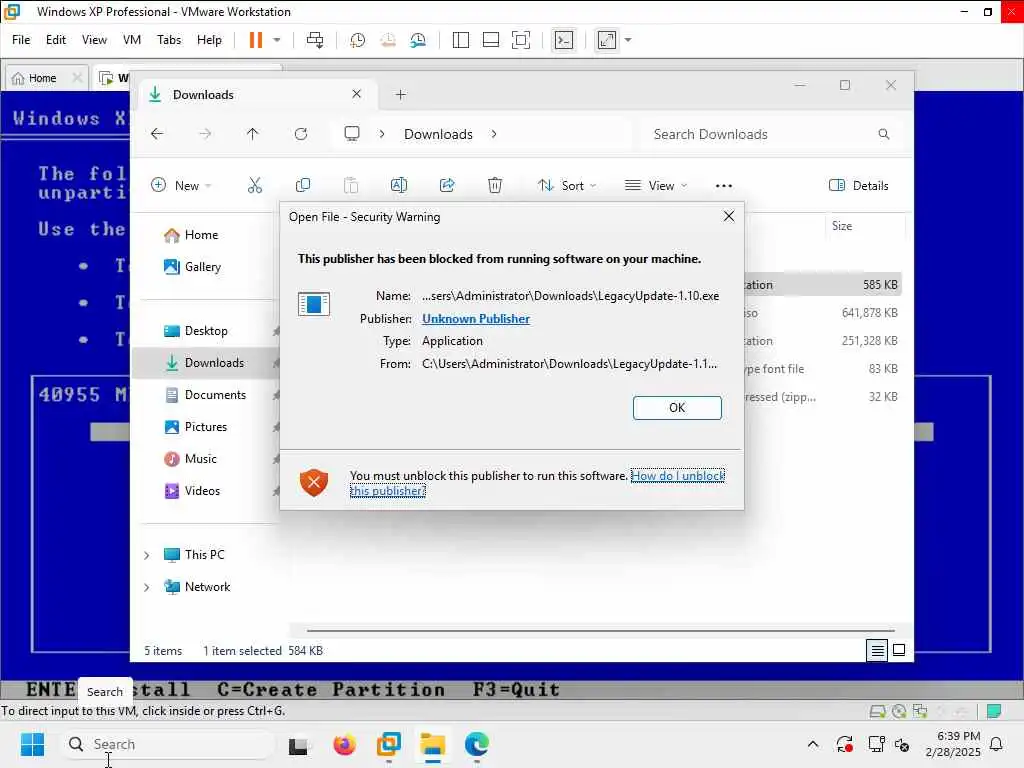Click the horizontal scrollbar in Explorer
The image size is (1024, 768).
pos(600,631)
